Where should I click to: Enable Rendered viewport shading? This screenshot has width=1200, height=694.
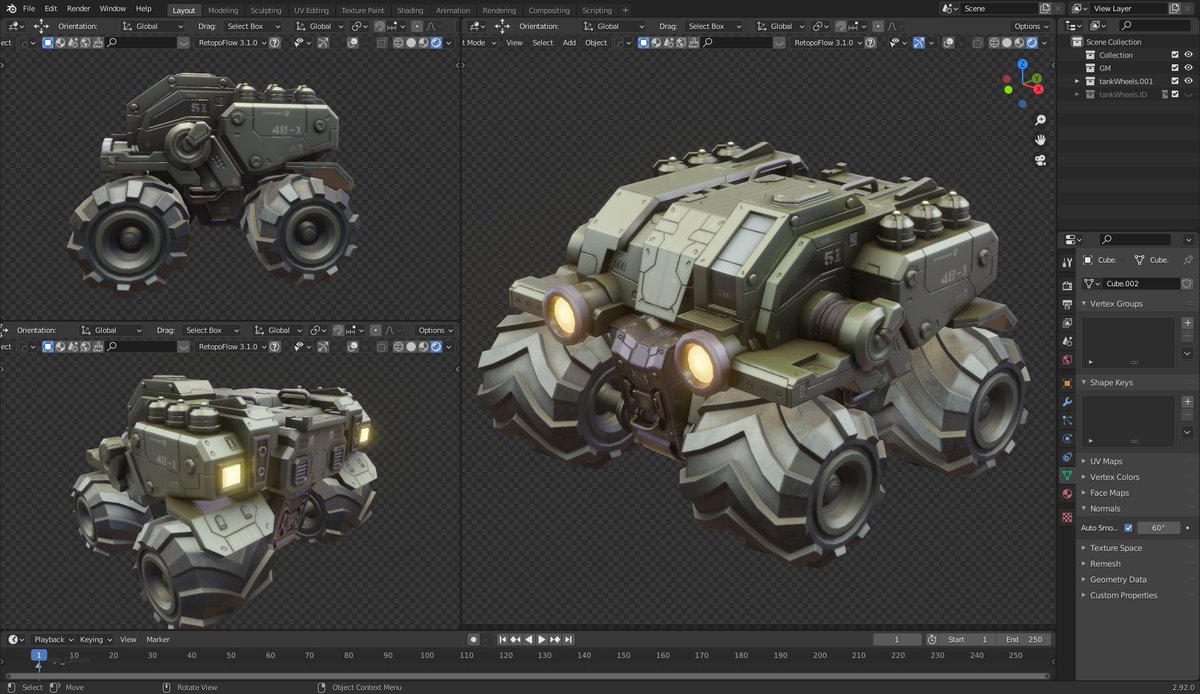[1031, 42]
